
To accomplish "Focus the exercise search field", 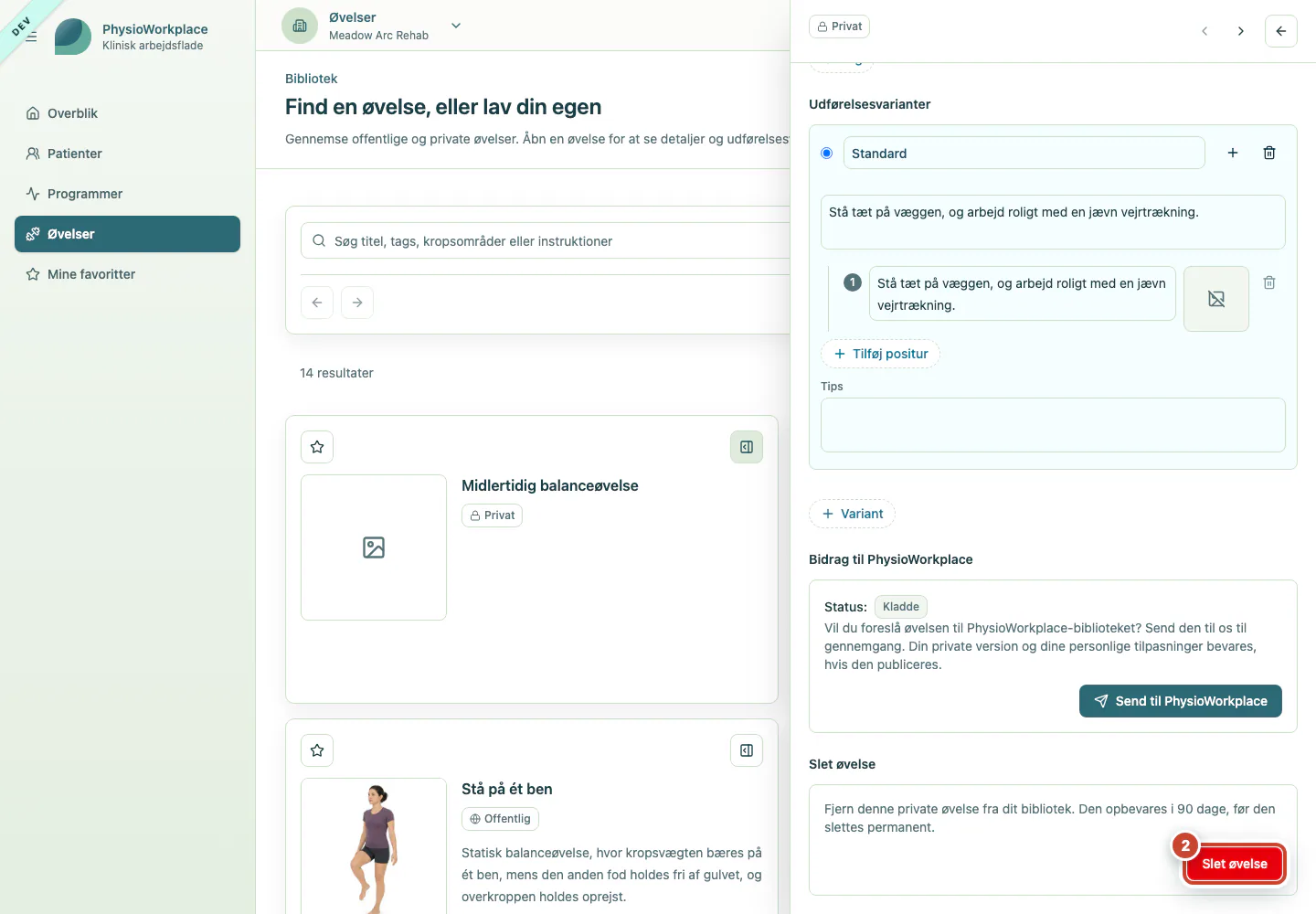I will (548, 241).
